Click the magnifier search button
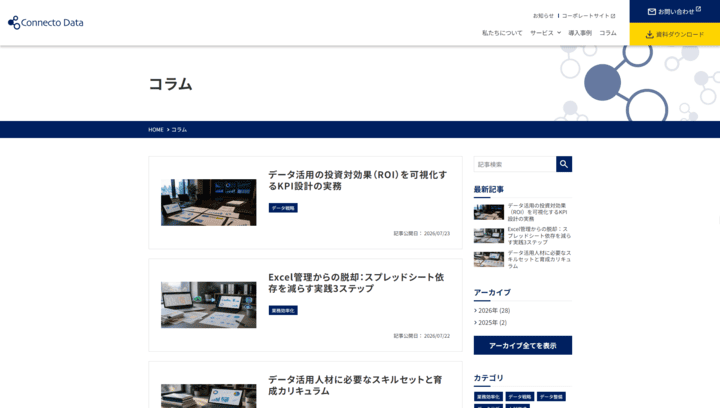Viewport: 720px width, 408px height. [564, 164]
